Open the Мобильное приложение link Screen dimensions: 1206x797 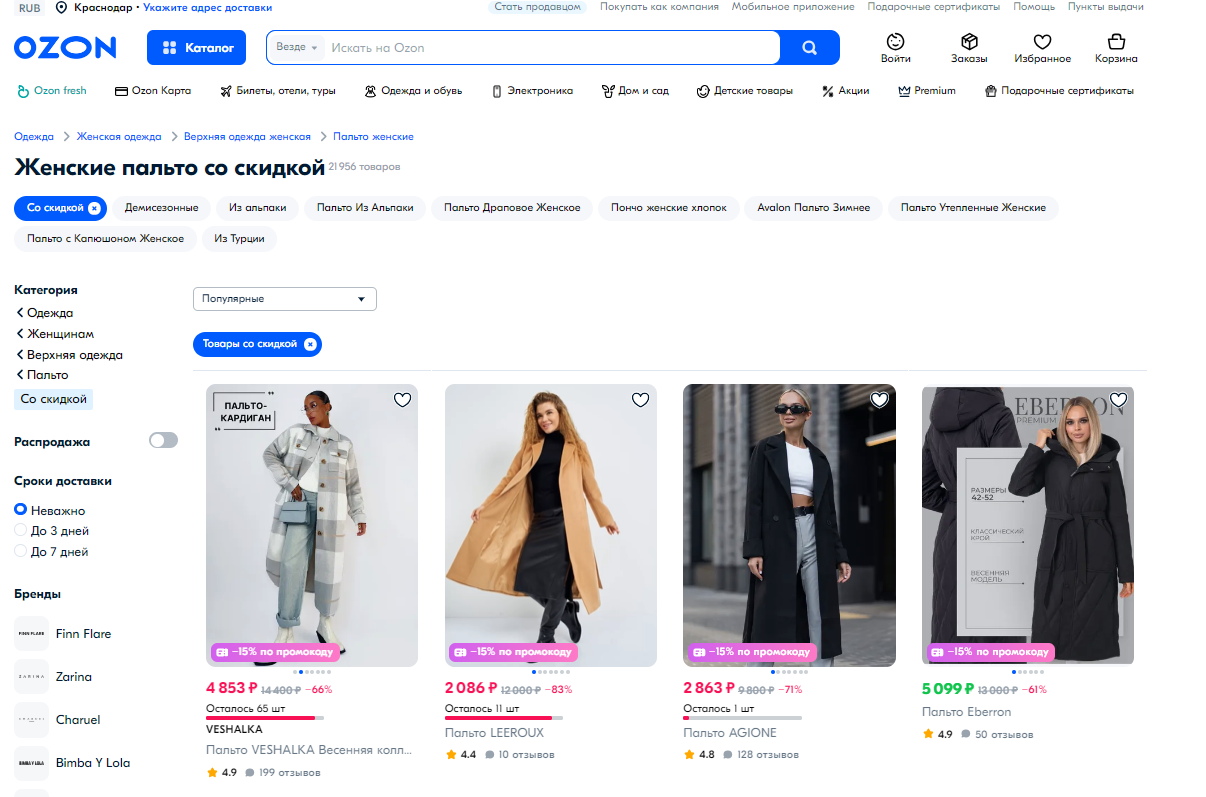click(793, 7)
